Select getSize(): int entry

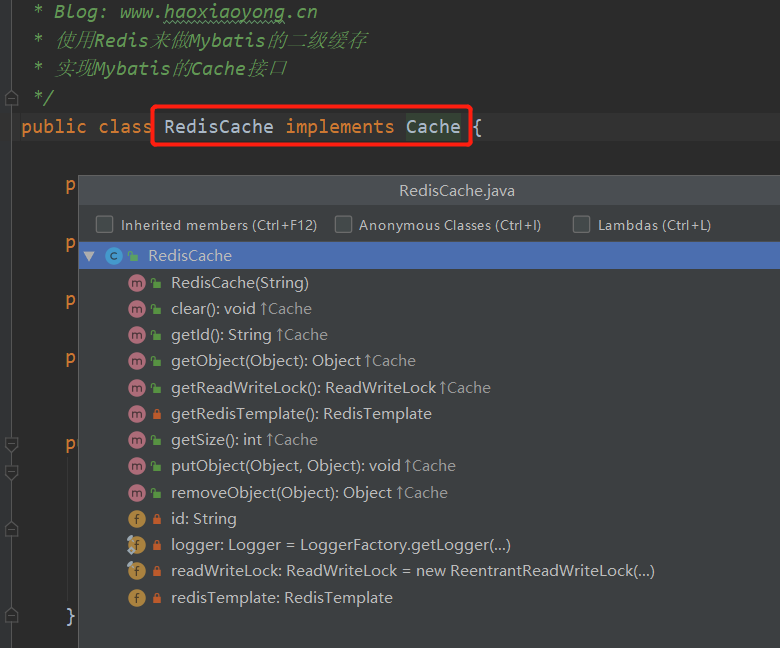pos(244,440)
